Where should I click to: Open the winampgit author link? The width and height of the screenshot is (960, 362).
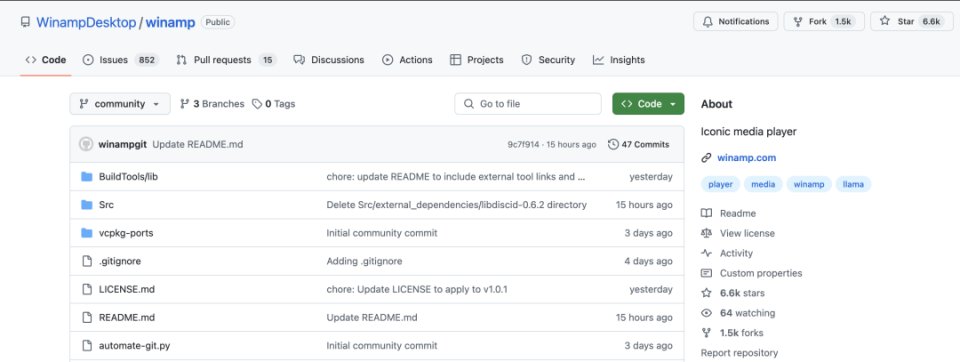122,145
